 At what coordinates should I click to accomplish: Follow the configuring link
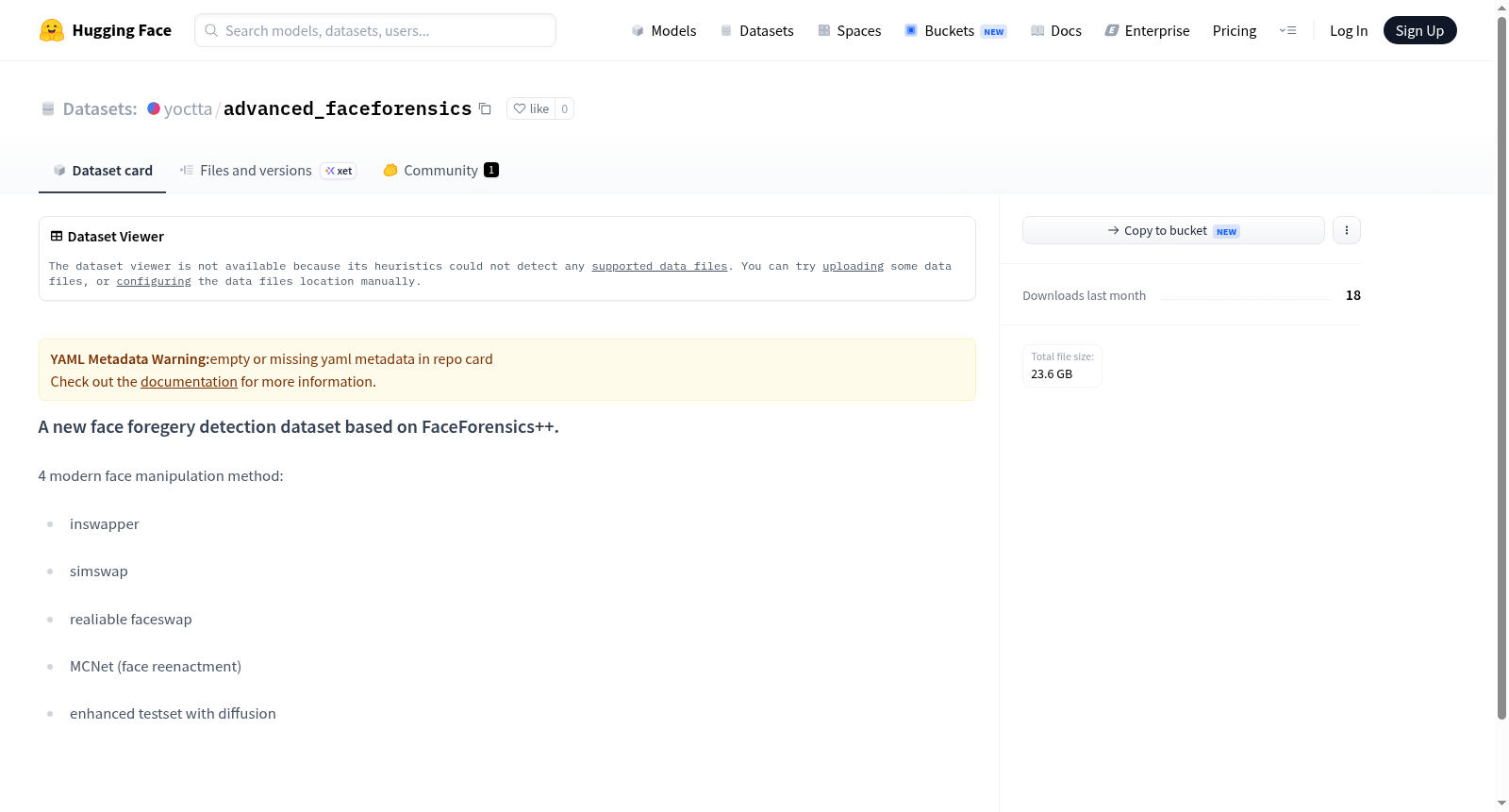(154, 281)
